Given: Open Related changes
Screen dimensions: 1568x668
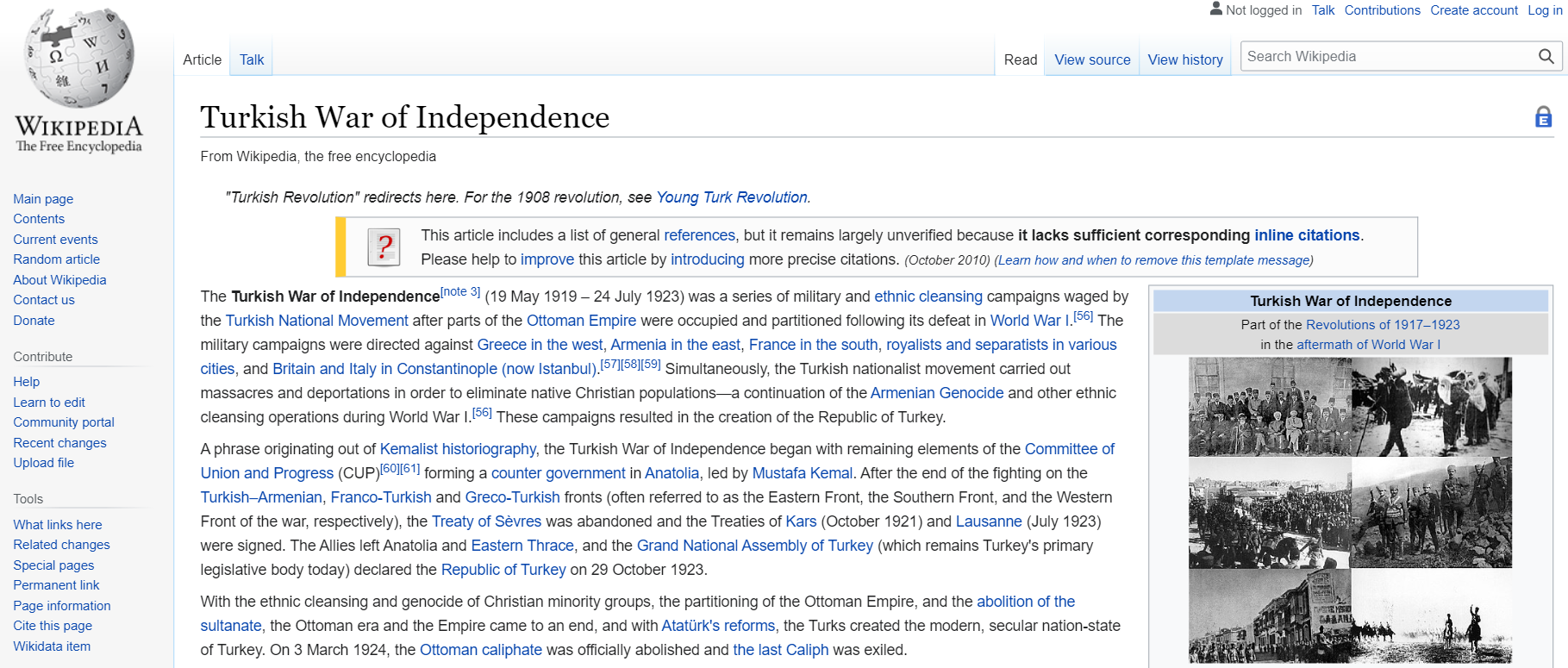Looking at the screenshot, I should pyautogui.click(x=61, y=545).
